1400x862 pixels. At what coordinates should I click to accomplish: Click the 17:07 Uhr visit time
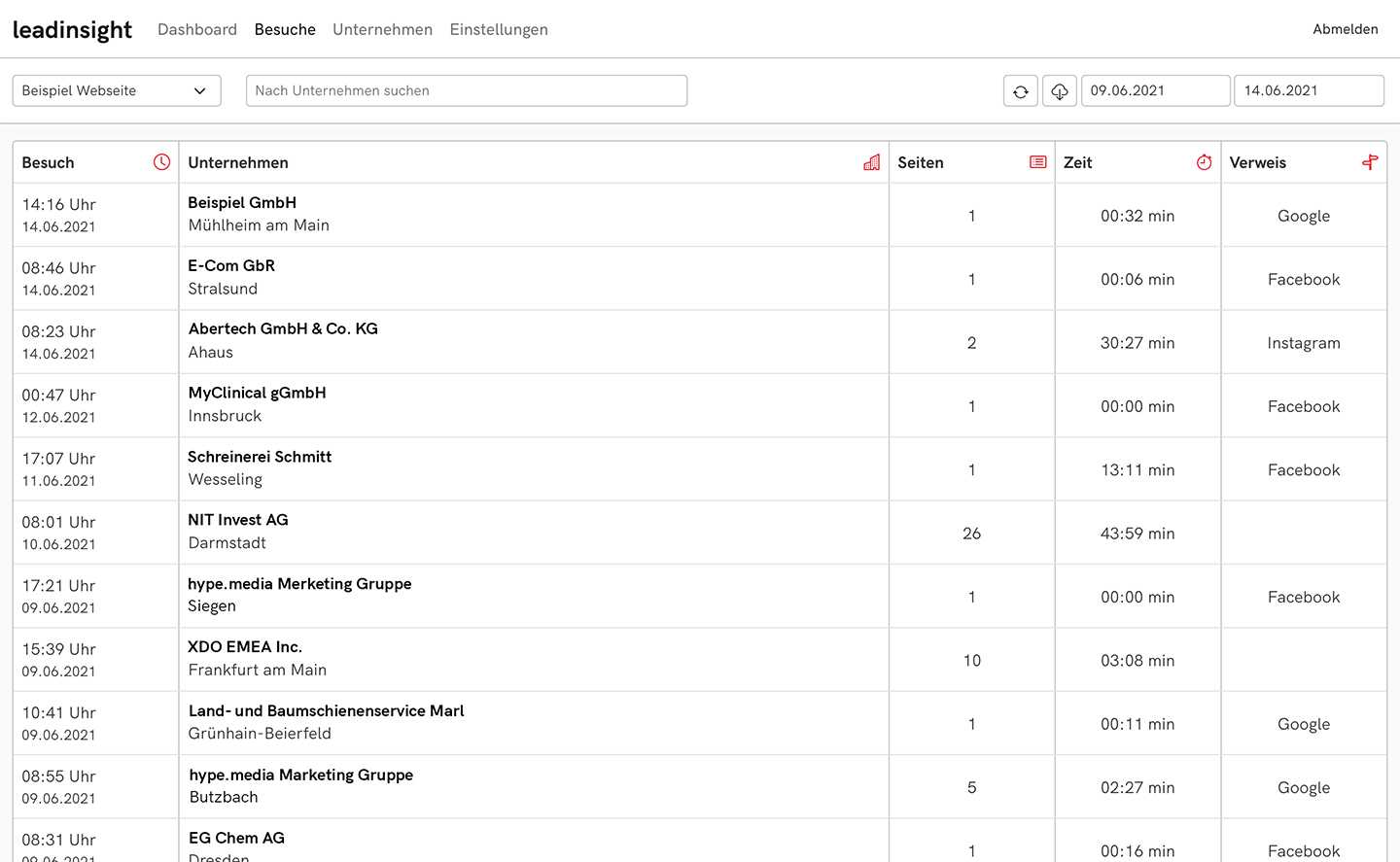59,458
